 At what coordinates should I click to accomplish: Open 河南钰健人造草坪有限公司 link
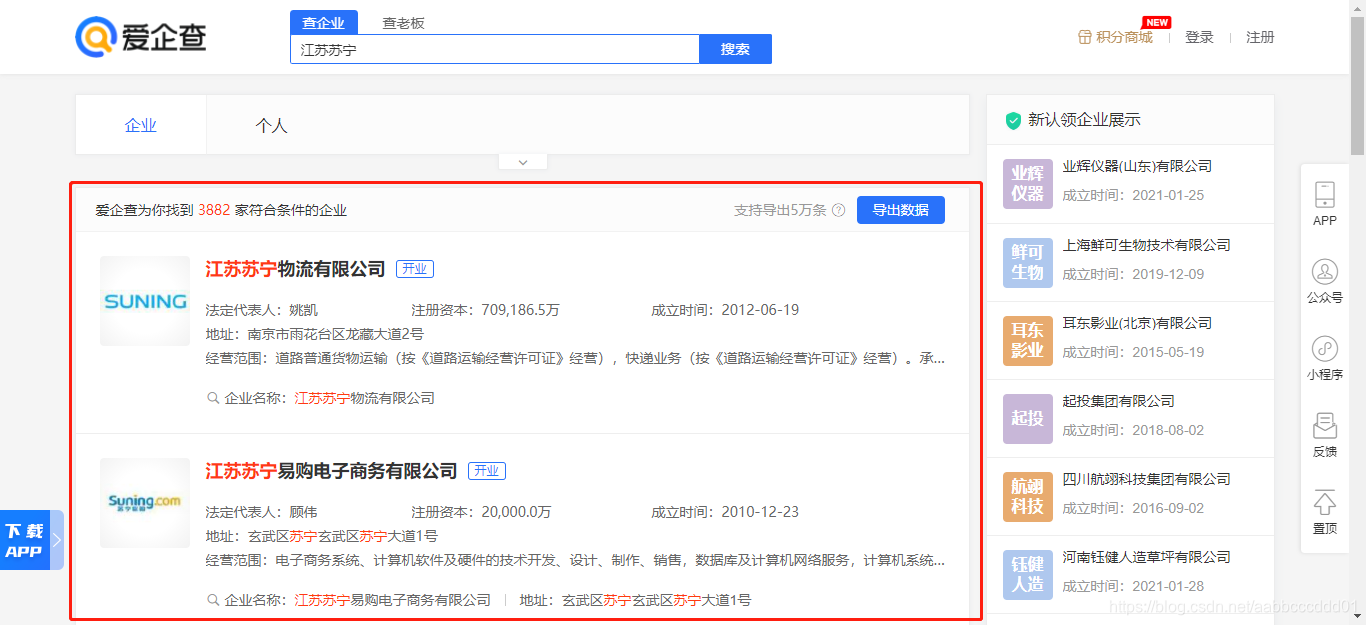(x=1146, y=557)
